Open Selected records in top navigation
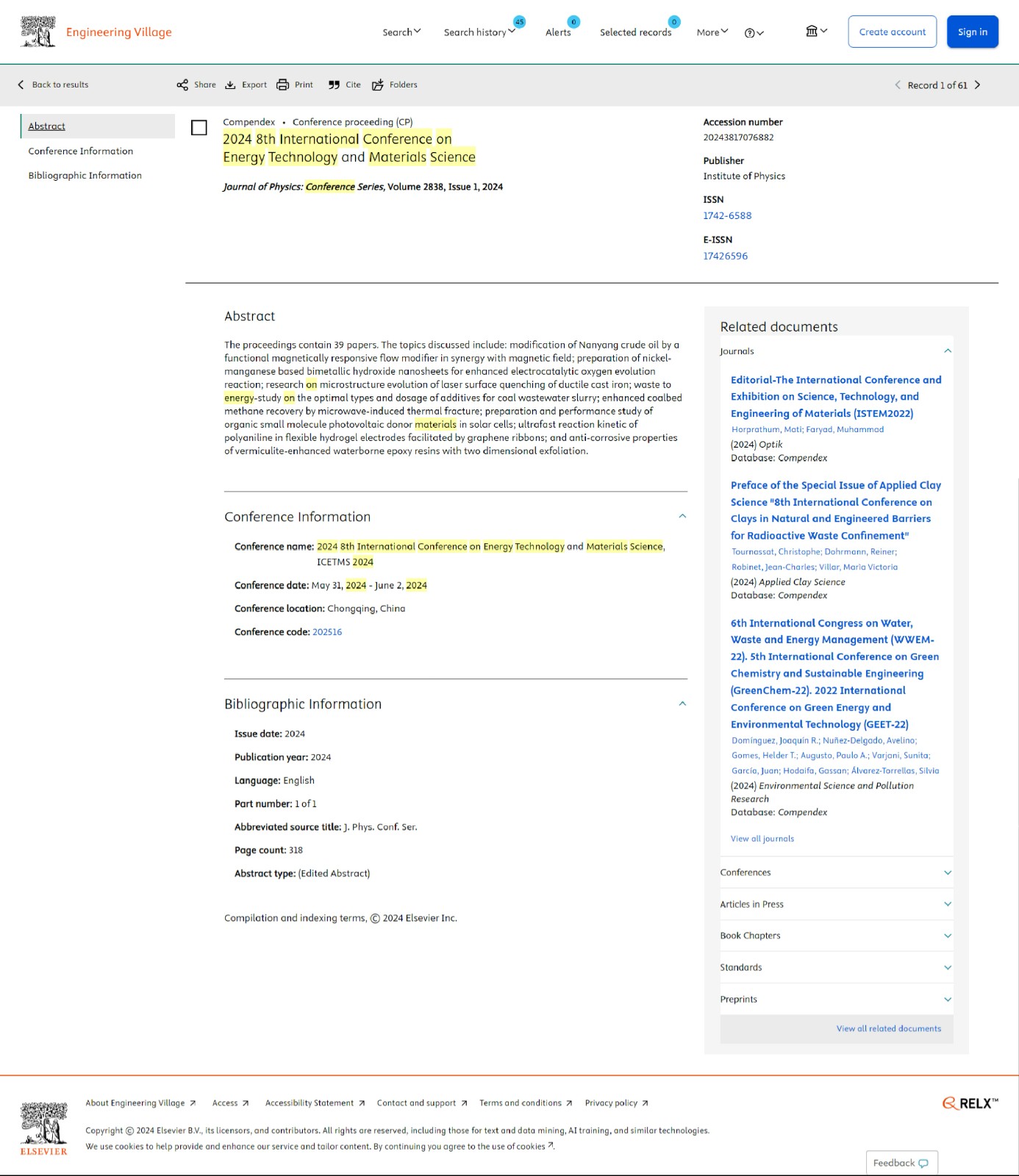The width and height of the screenshot is (1019, 1176). tap(635, 32)
